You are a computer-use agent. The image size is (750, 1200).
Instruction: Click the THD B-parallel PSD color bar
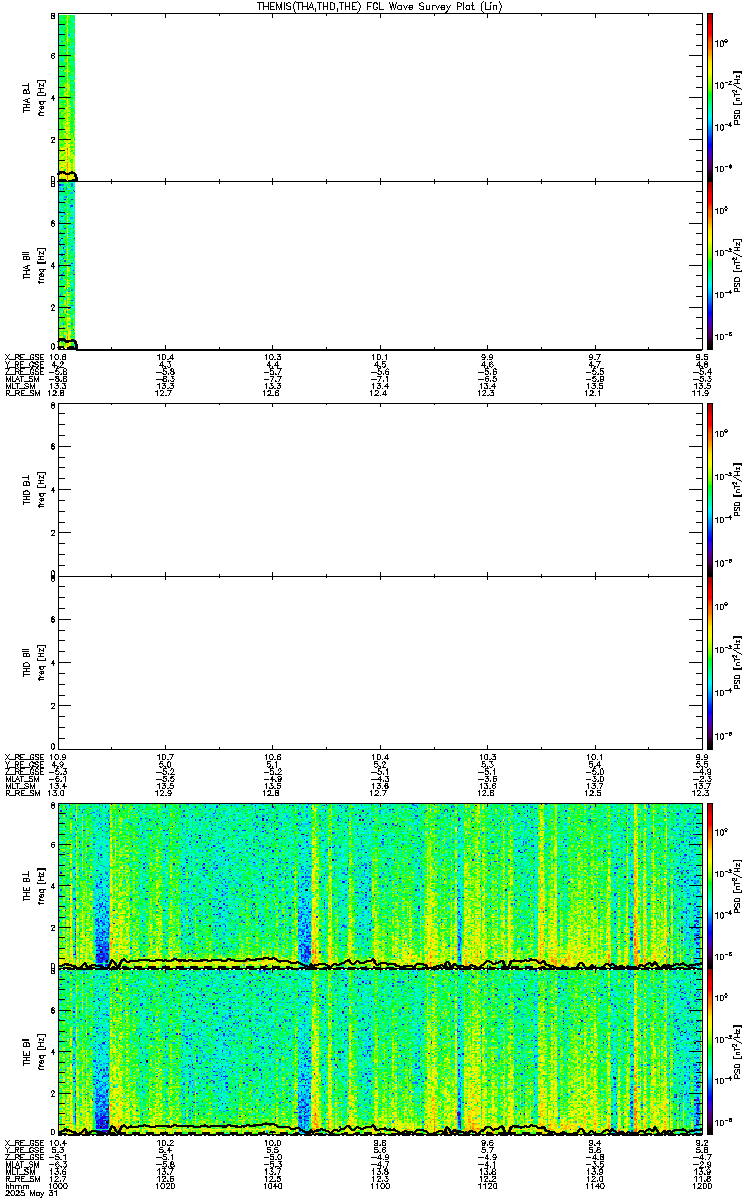tap(709, 662)
